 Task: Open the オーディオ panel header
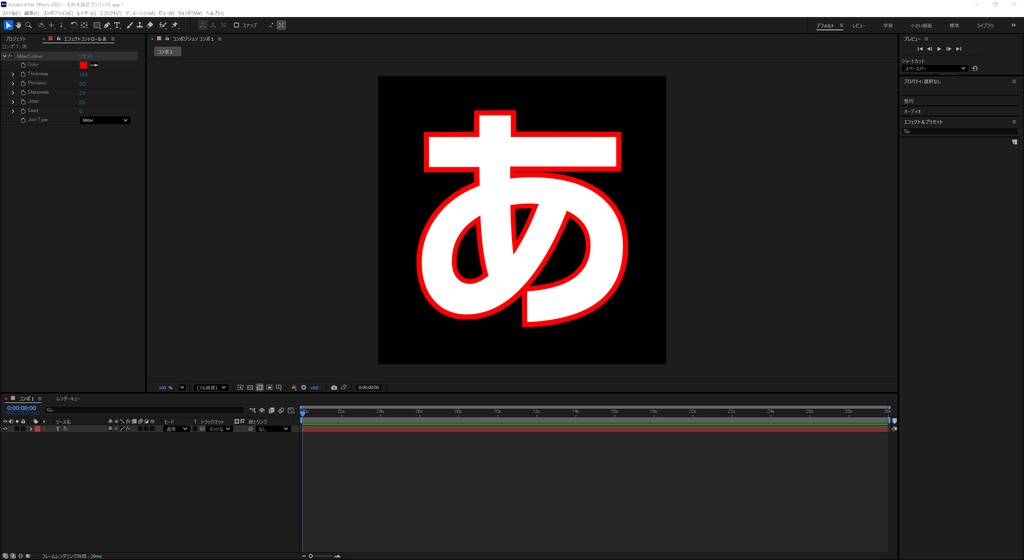pyautogui.click(x=912, y=112)
